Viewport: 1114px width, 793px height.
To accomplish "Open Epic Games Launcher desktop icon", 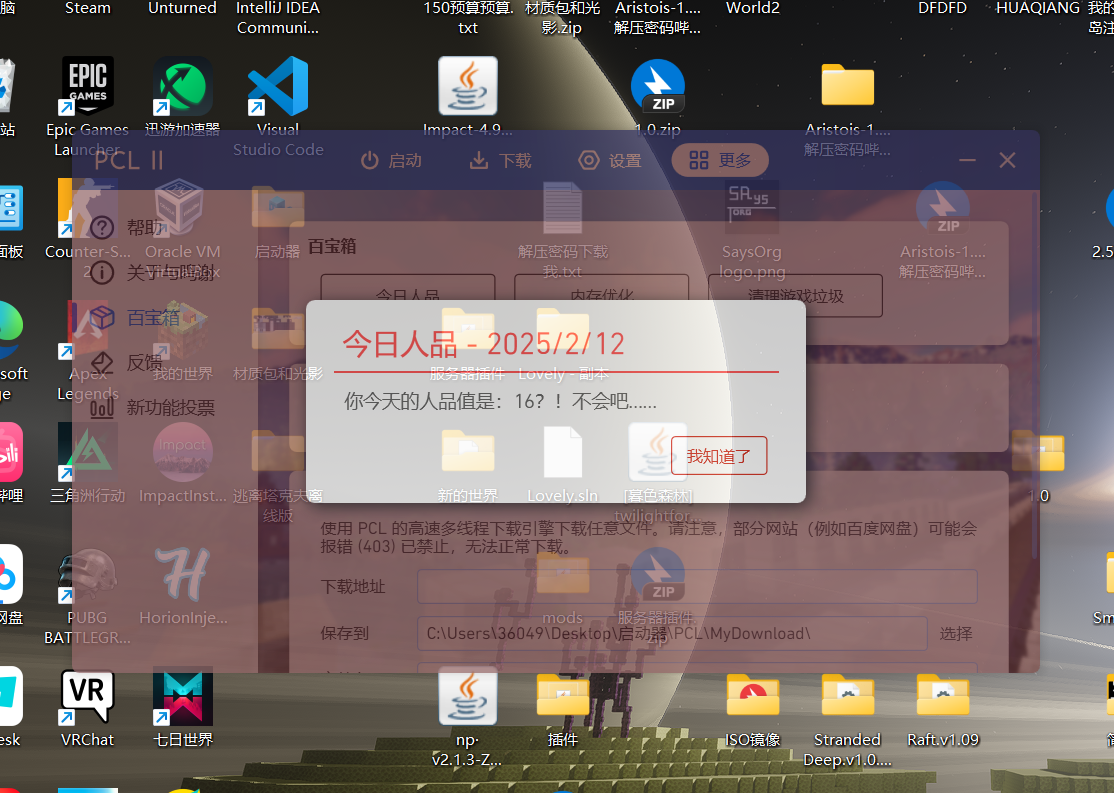I will coord(87,107).
